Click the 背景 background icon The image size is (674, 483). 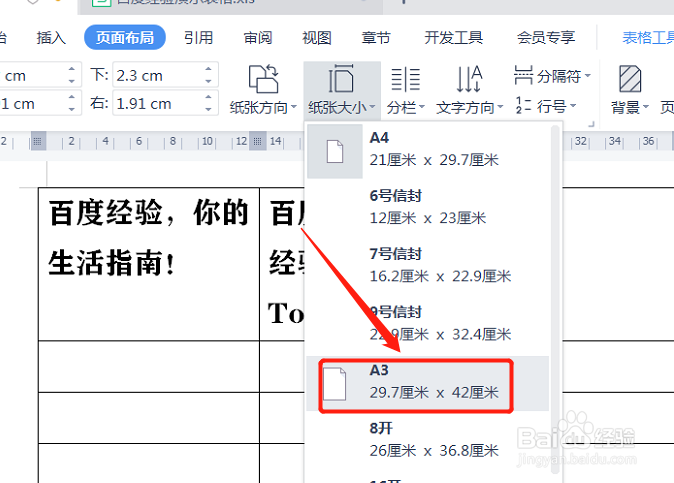point(630,79)
